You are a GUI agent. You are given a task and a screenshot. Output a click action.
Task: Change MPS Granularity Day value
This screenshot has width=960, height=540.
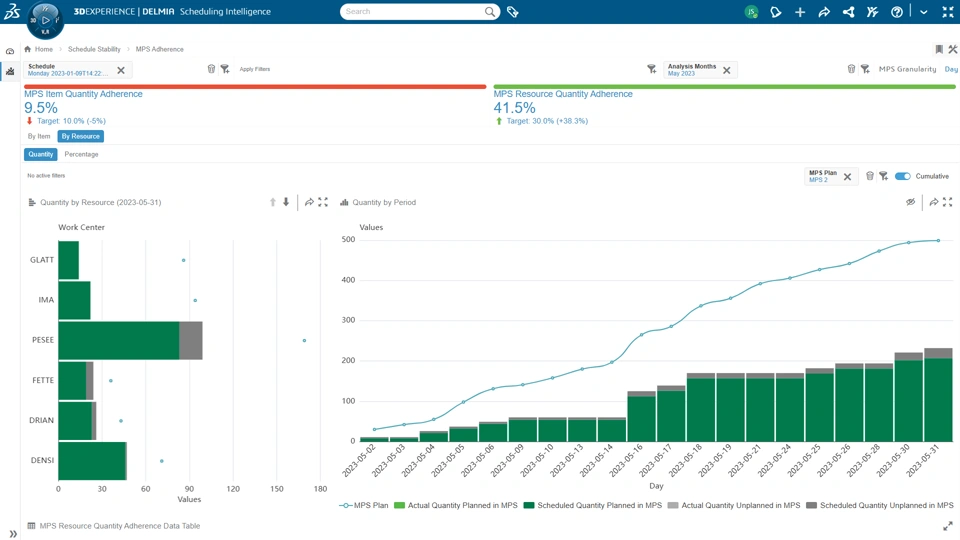pyautogui.click(x=951, y=69)
